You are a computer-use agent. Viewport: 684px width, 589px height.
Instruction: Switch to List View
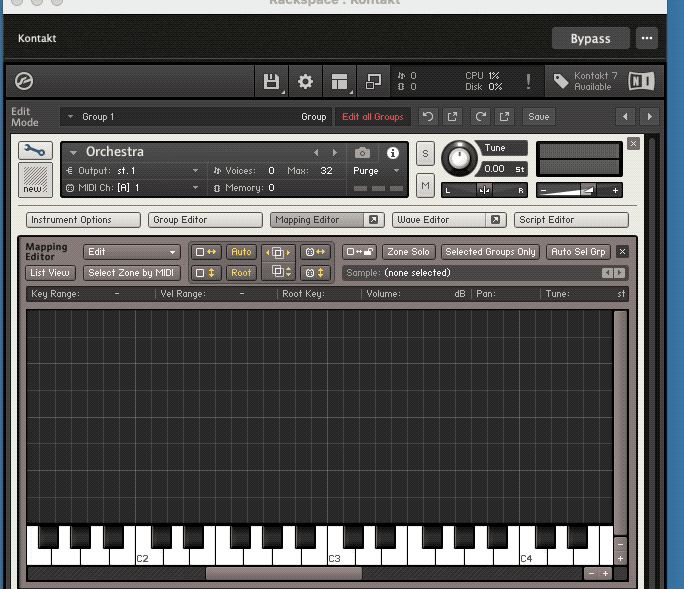50,273
